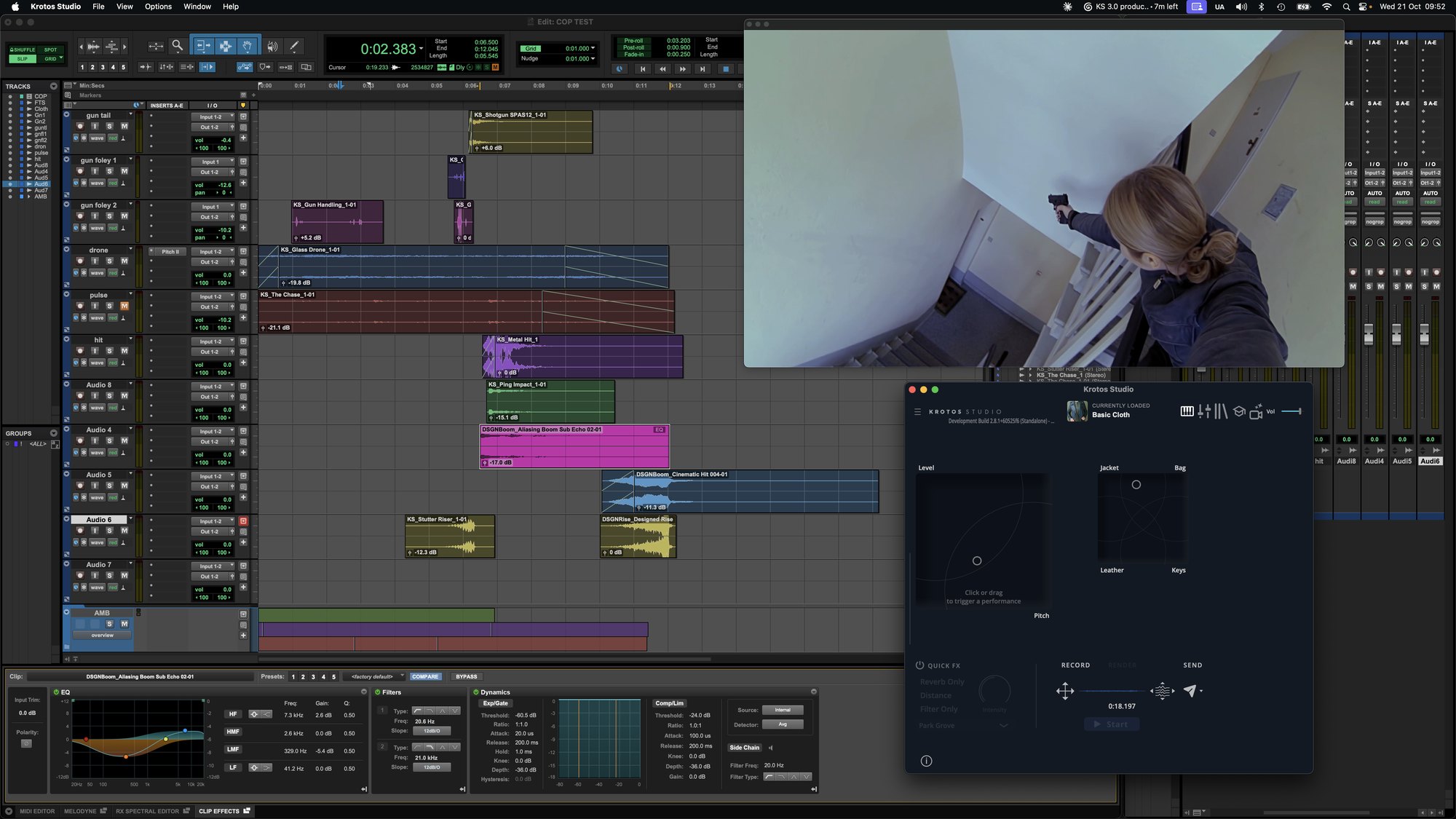Screen dimensions: 1456x819
Task: Click the Send paper plane icon
Action: pos(1190,690)
